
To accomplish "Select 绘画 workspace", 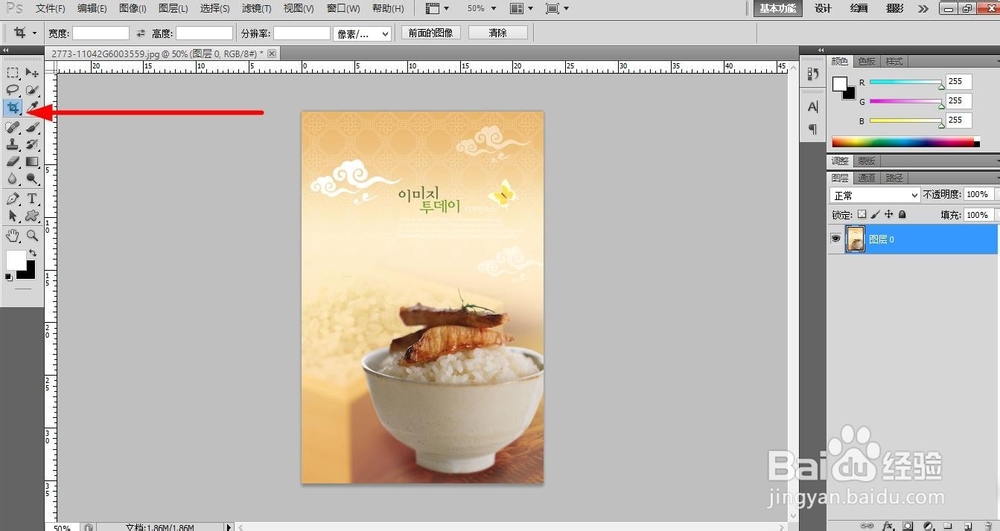I will pyautogui.click(x=858, y=8).
